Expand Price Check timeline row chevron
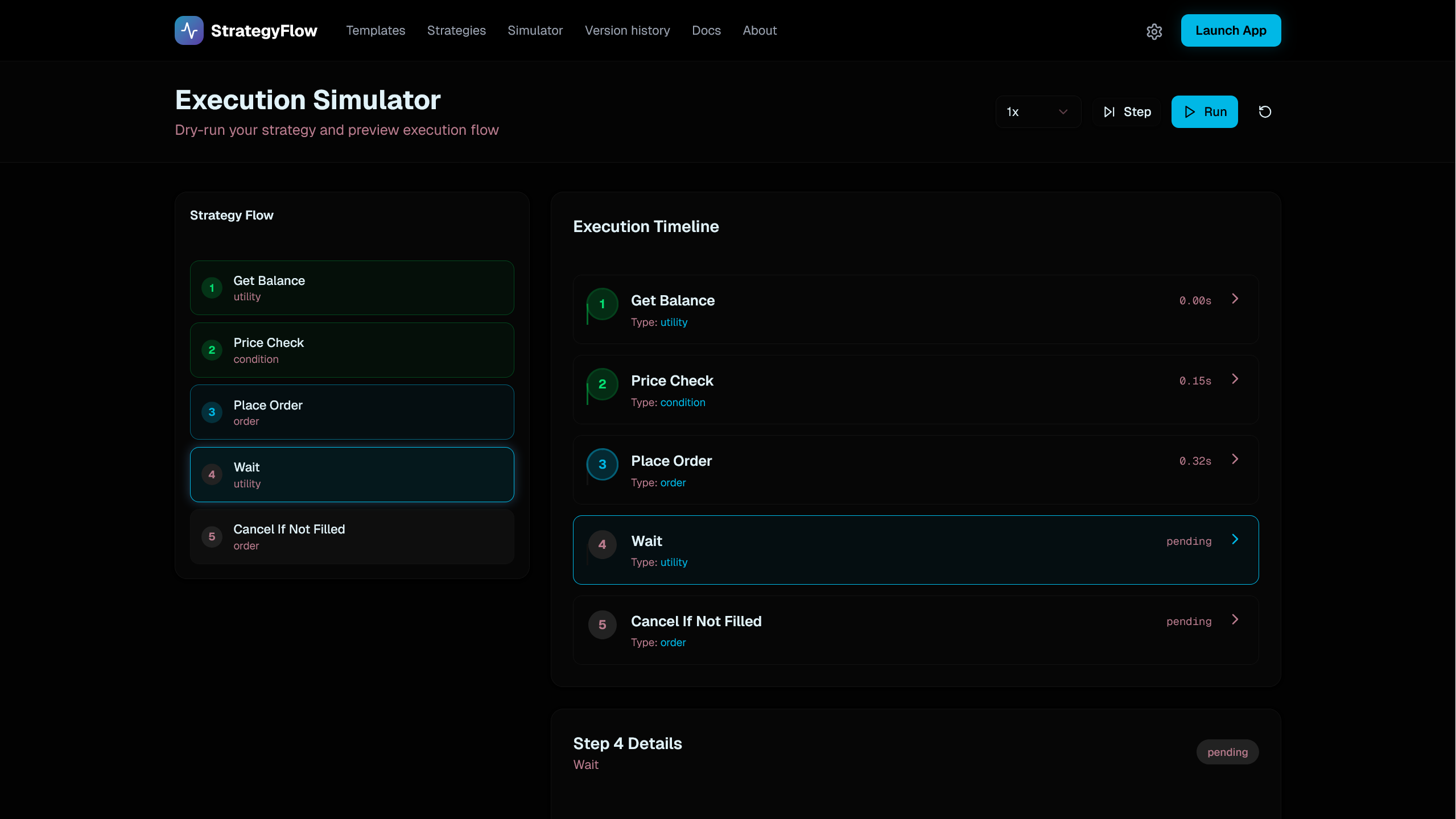 1235,379
